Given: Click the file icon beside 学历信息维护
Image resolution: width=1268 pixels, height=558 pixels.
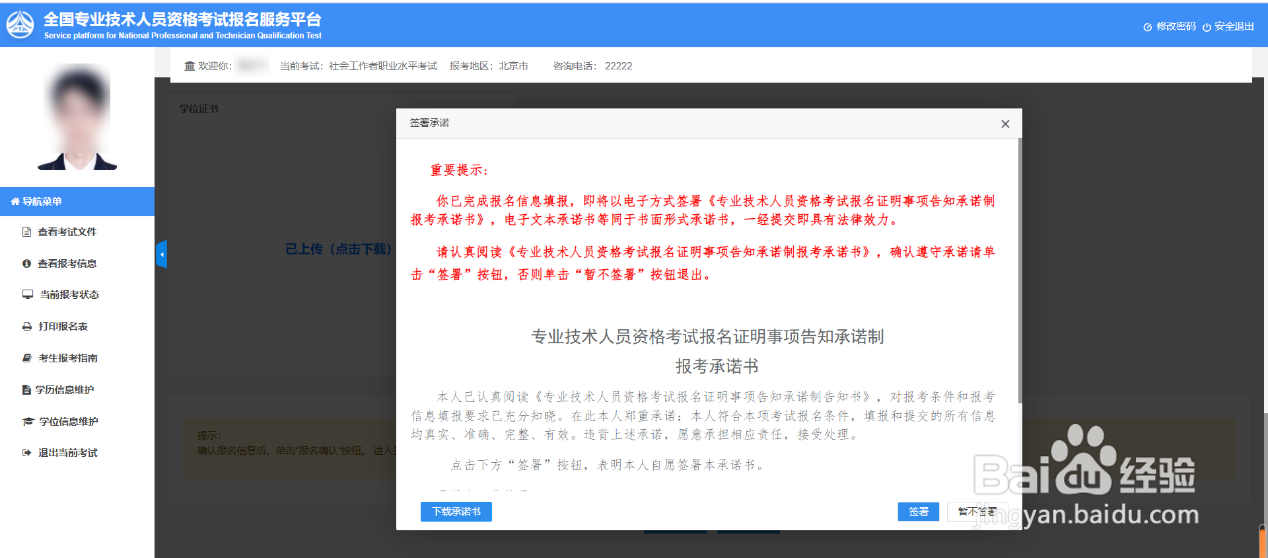Looking at the screenshot, I should point(27,390).
